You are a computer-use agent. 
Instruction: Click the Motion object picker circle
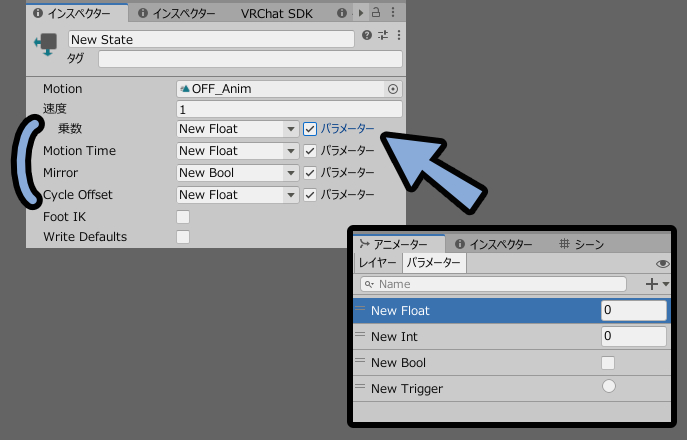[393, 89]
